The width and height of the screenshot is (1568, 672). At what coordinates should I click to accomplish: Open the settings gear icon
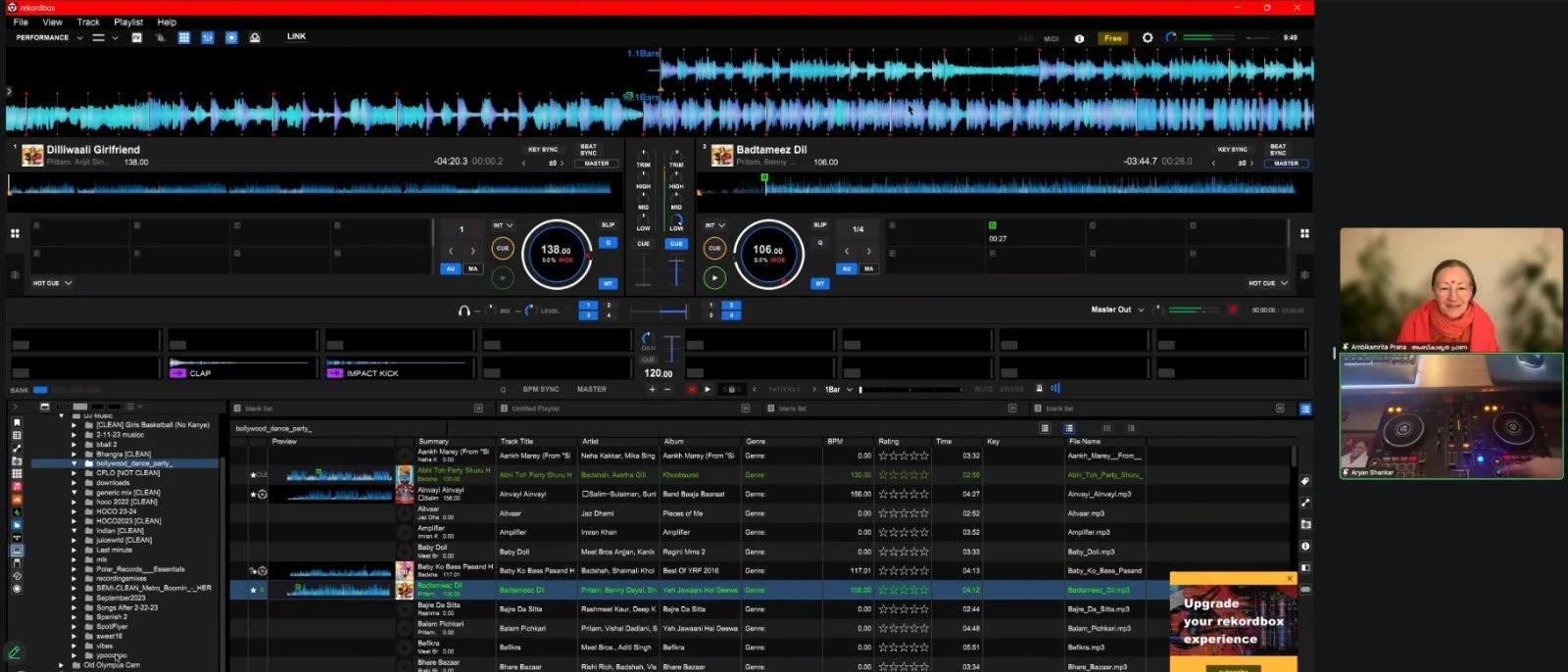coord(1148,38)
